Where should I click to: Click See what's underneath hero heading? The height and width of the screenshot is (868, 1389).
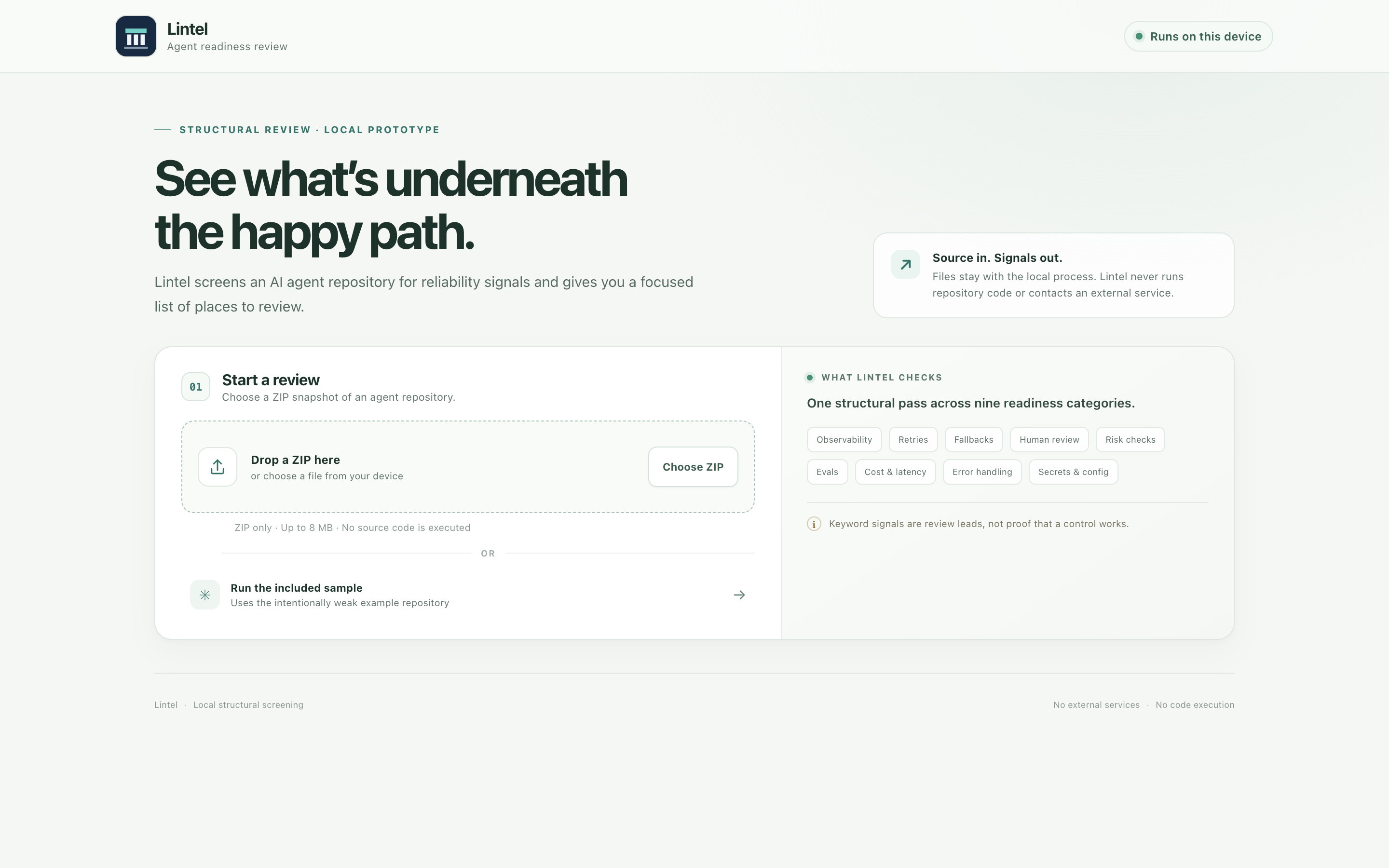[x=391, y=205]
